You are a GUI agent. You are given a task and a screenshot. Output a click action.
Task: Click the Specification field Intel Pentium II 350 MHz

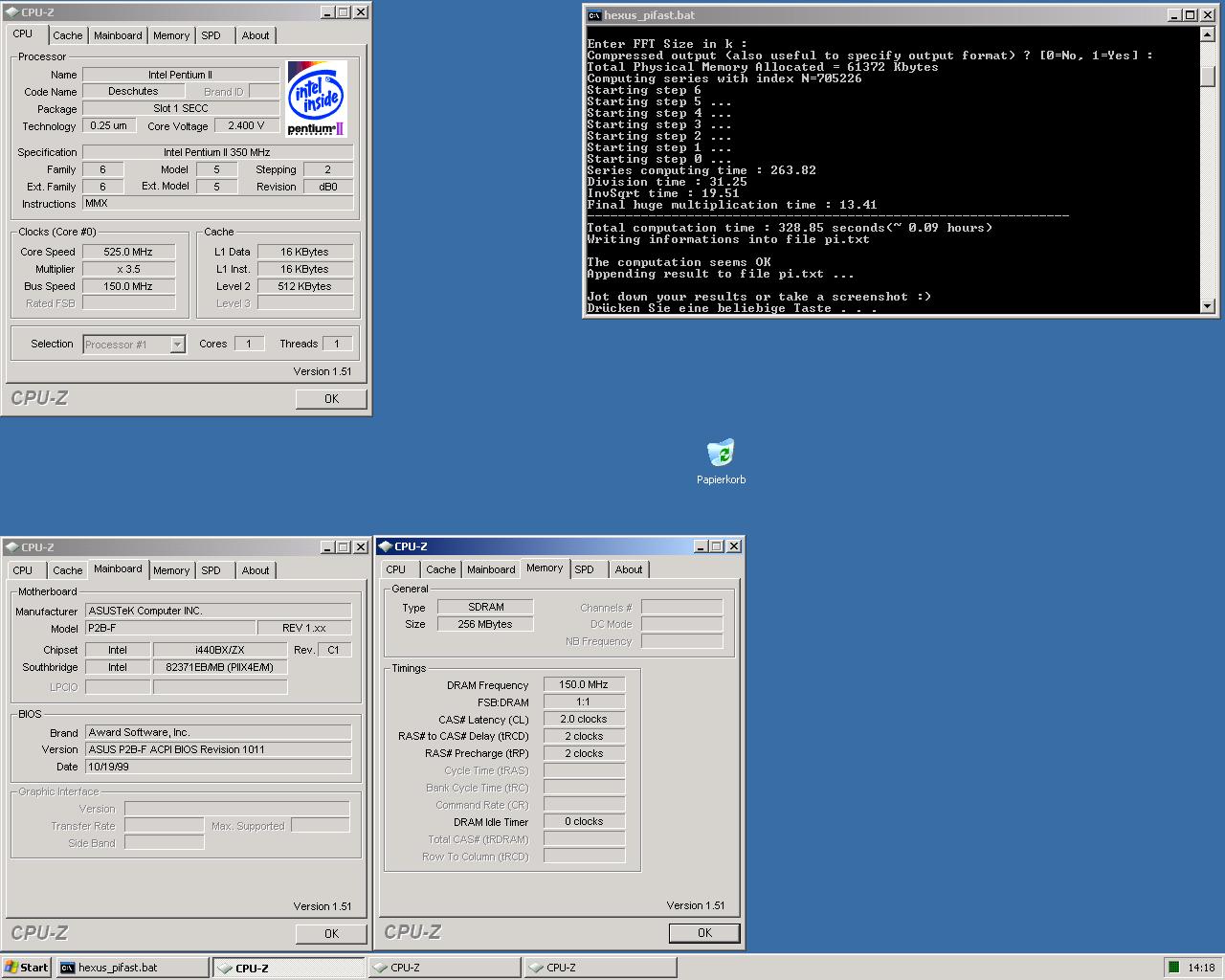(217, 152)
